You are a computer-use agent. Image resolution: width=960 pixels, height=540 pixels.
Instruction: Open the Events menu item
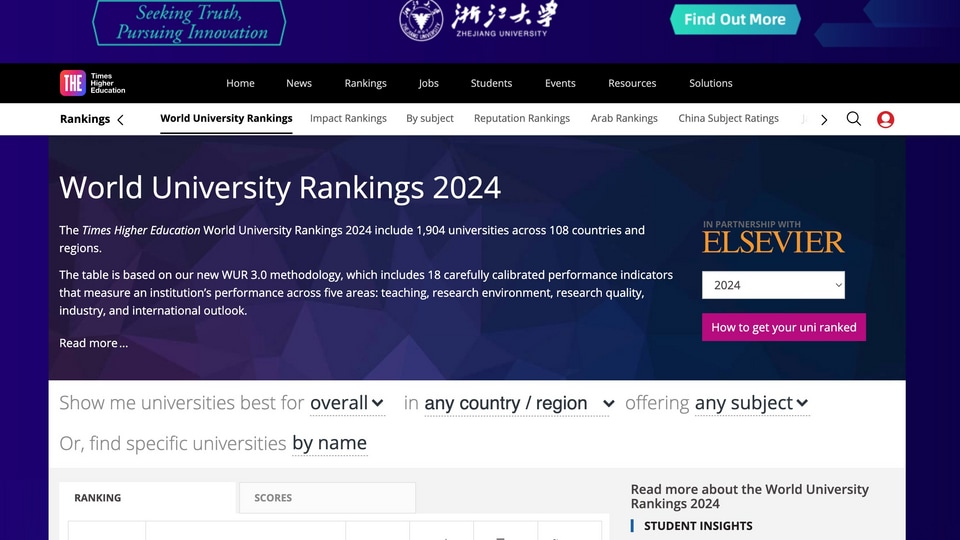(x=560, y=83)
